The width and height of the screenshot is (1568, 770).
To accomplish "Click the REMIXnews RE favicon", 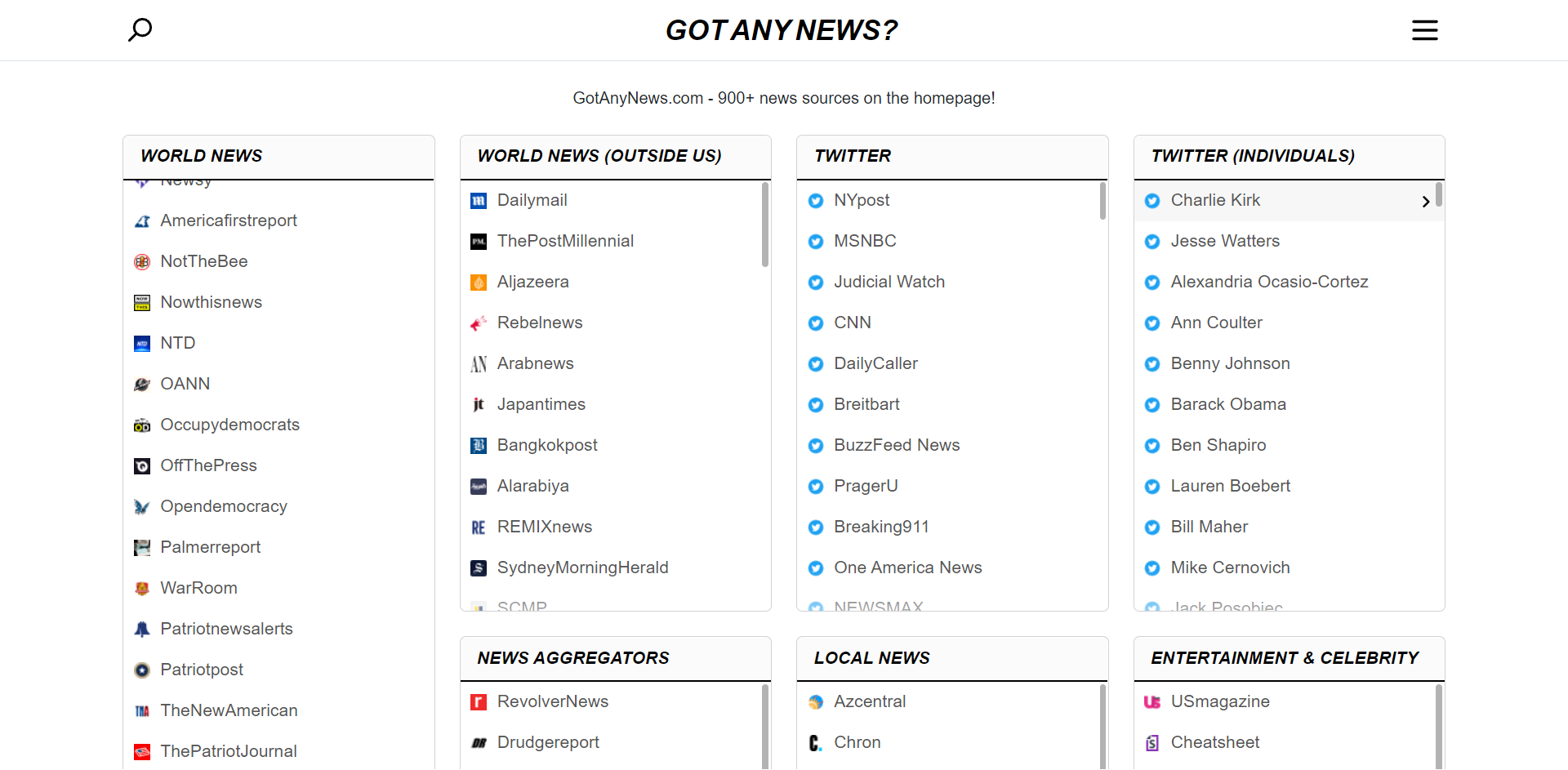I will click(479, 527).
